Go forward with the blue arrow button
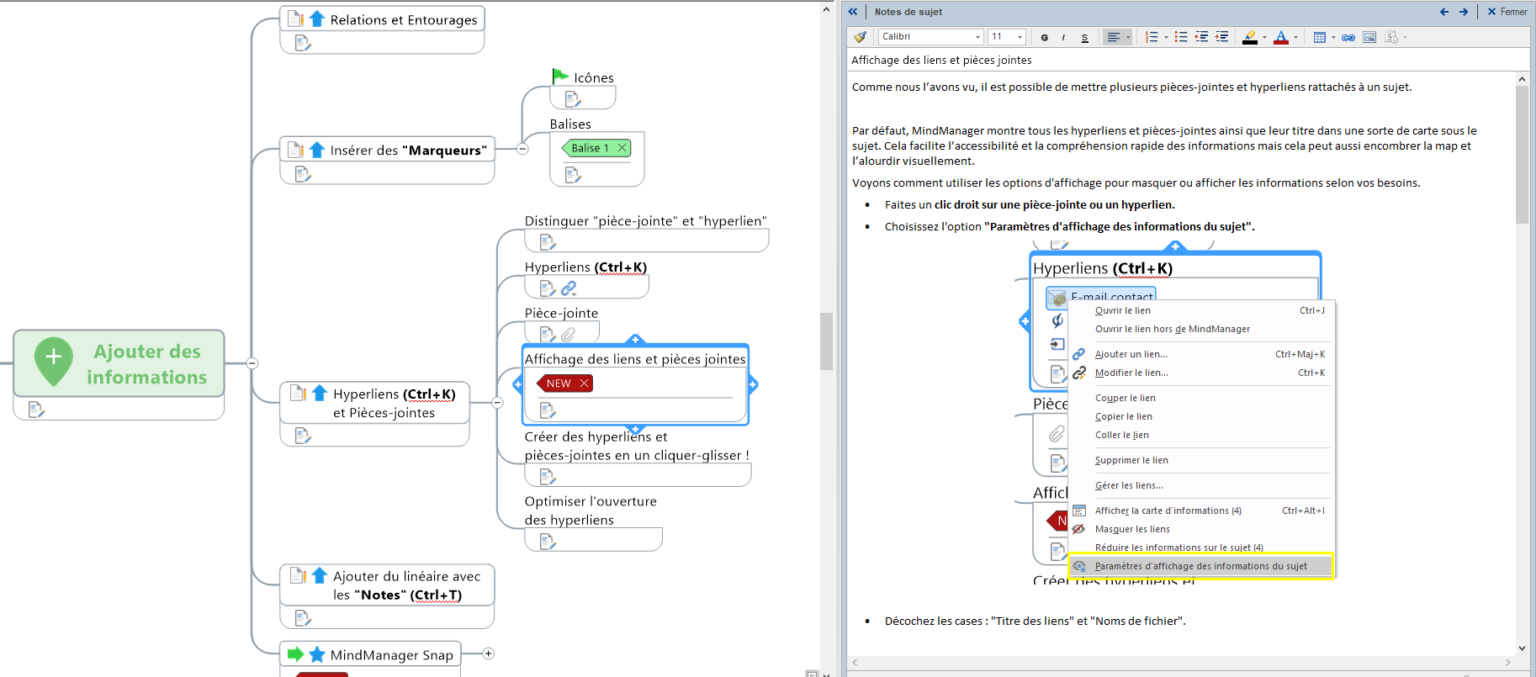The width and height of the screenshot is (1536, 677). [x=1463, y=11]
